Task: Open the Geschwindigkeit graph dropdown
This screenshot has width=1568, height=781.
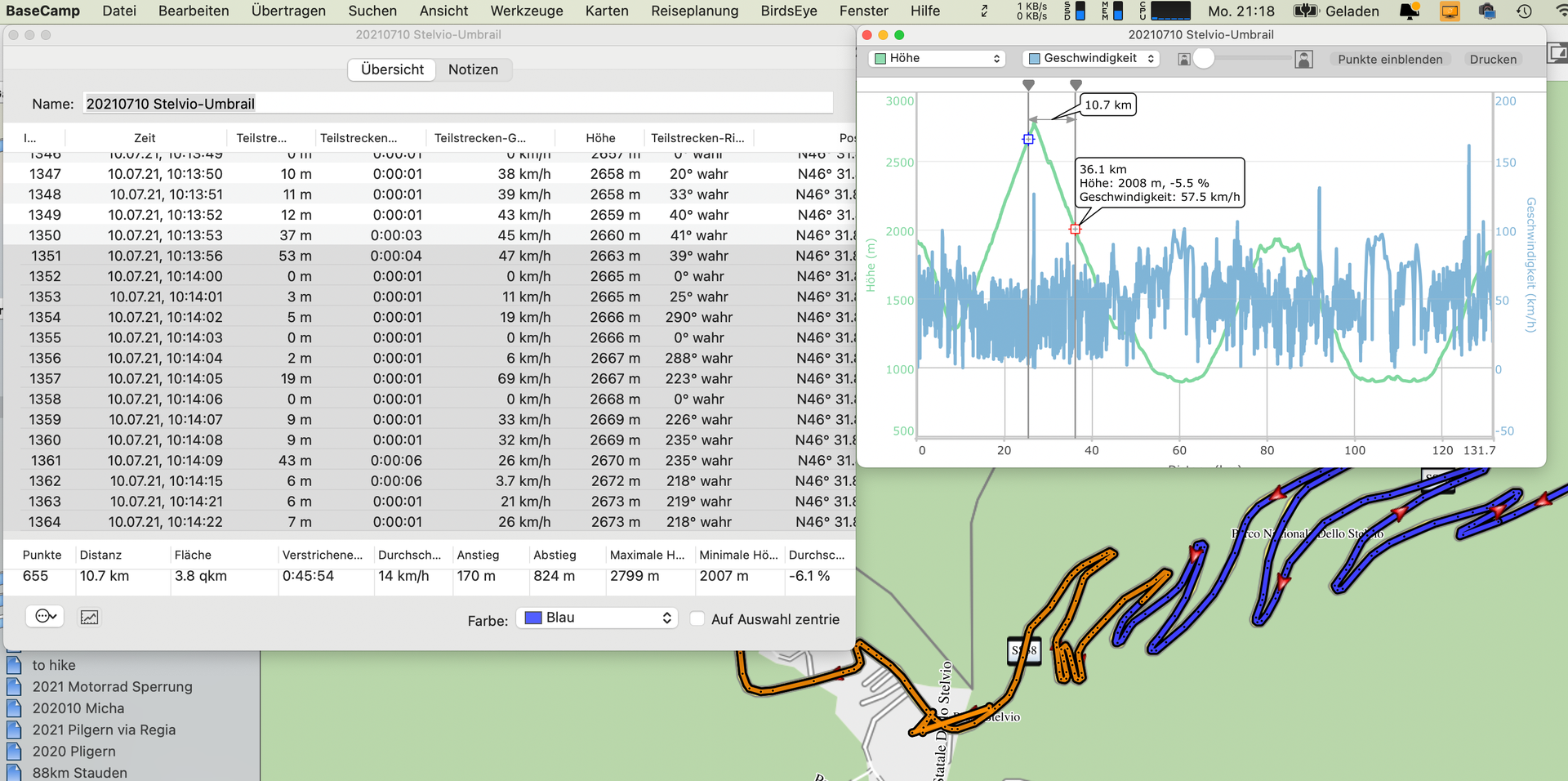Action: pyautogui.click(x=1091, y=59)
